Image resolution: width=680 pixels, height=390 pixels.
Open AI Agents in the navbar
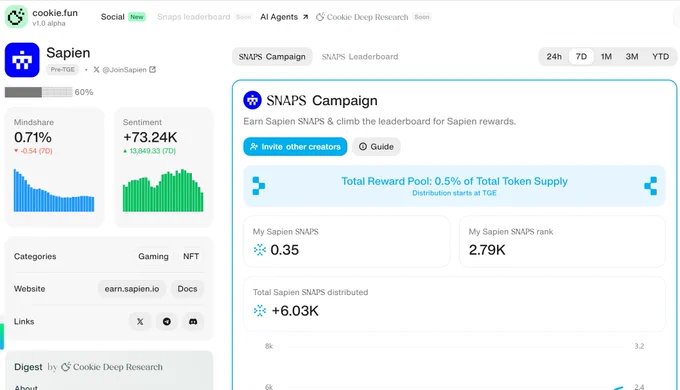[x=279, y=17]
